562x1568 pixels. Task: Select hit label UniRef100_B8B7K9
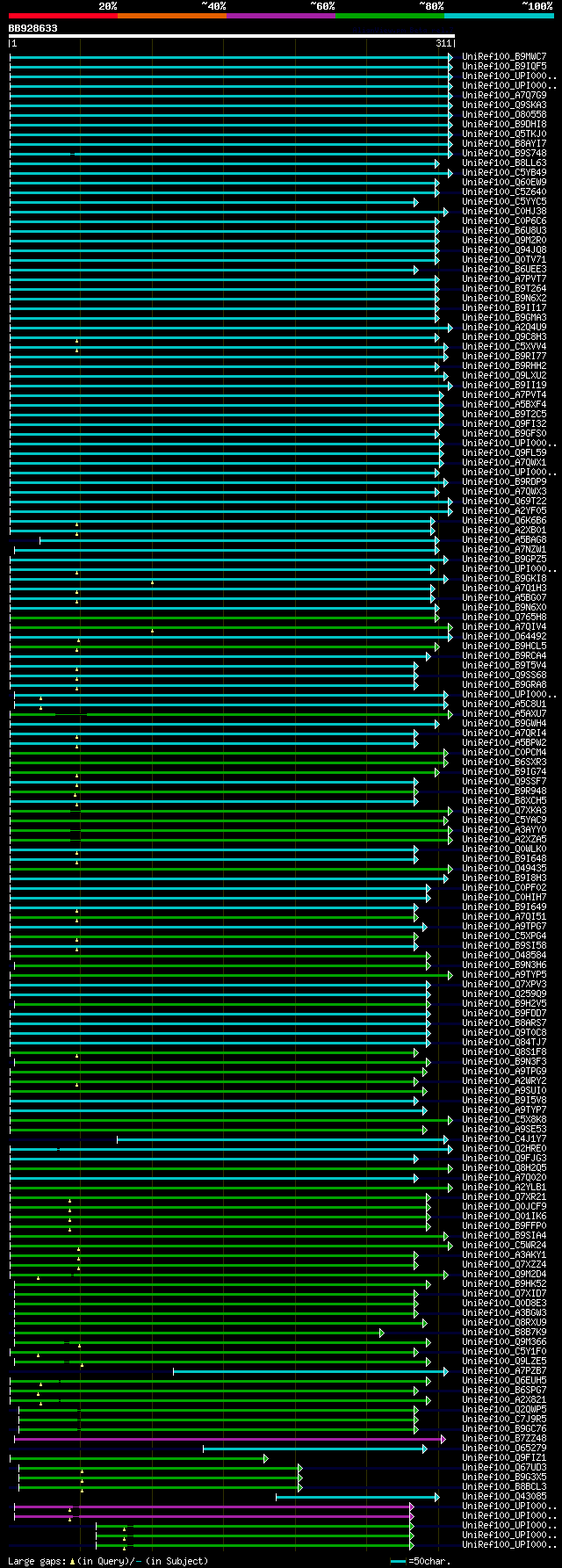(504, 1333)
